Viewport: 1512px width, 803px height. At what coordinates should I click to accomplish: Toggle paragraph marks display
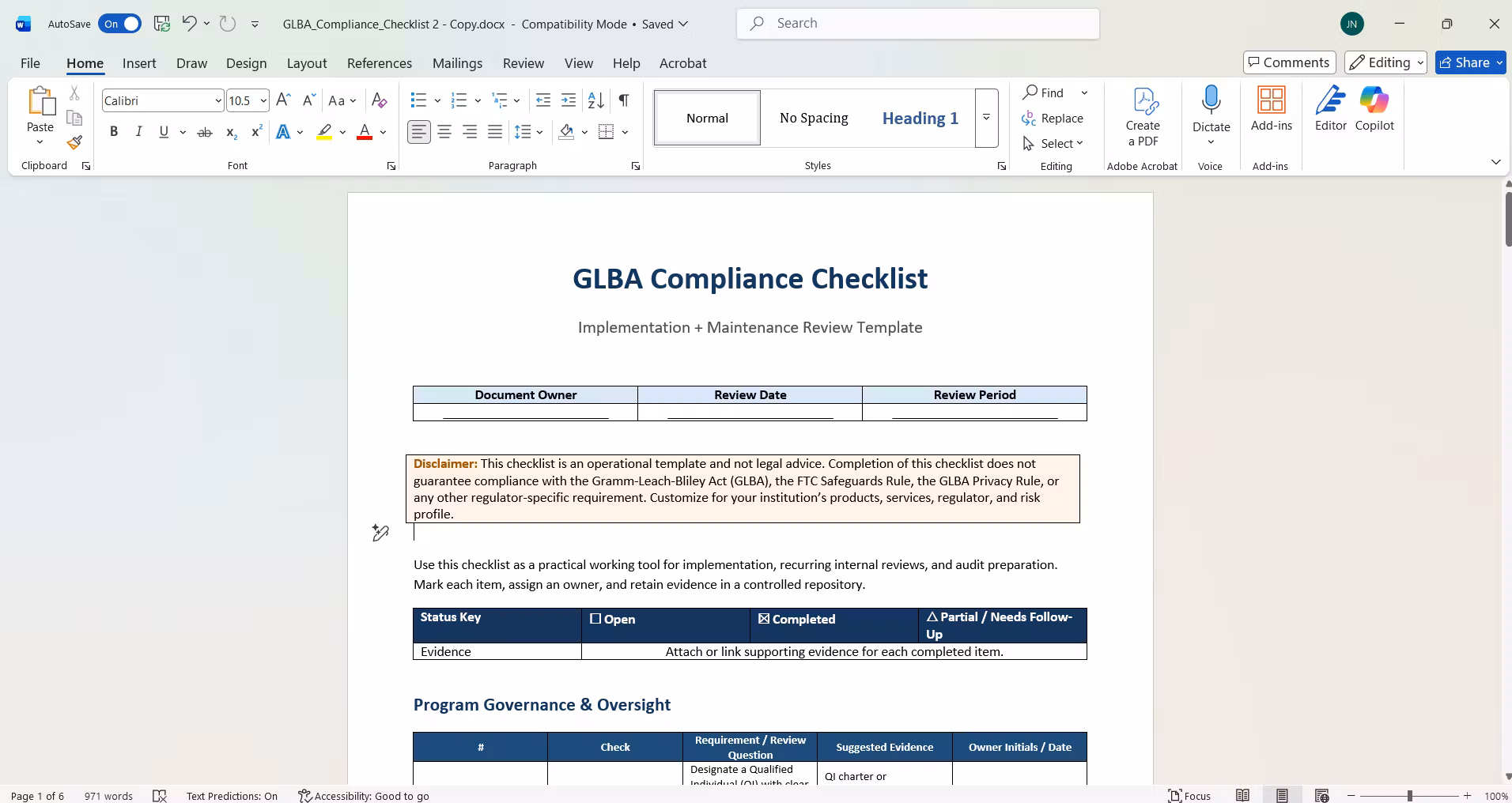coord(624,100)
